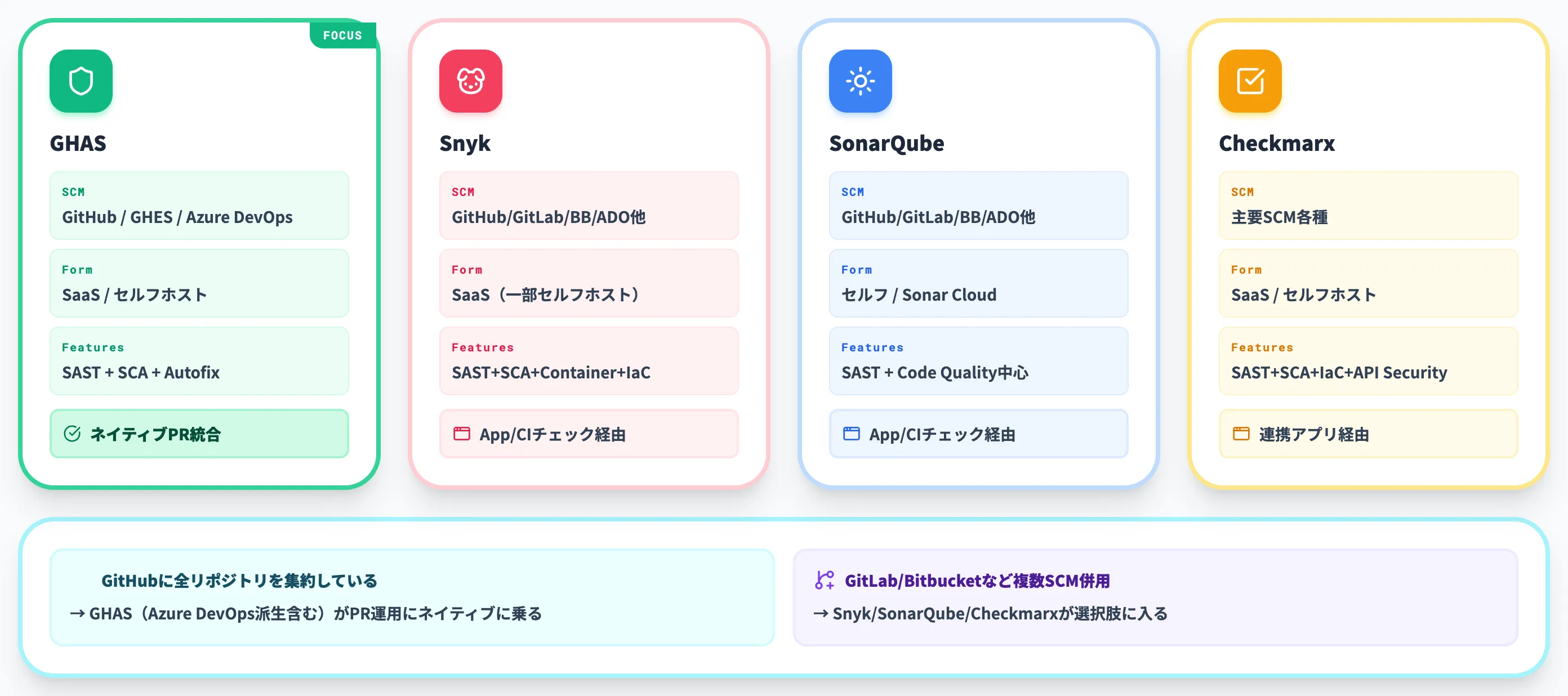Click 'セルフ / Sonar Cloud' Form value
Image resolution: width=1568 pixels, height=696 pixels.
(919, 295)
